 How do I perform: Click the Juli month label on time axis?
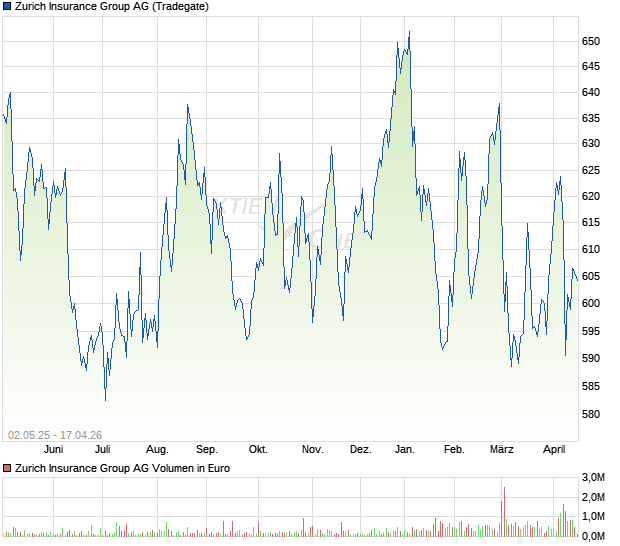[x=103, y=449]
